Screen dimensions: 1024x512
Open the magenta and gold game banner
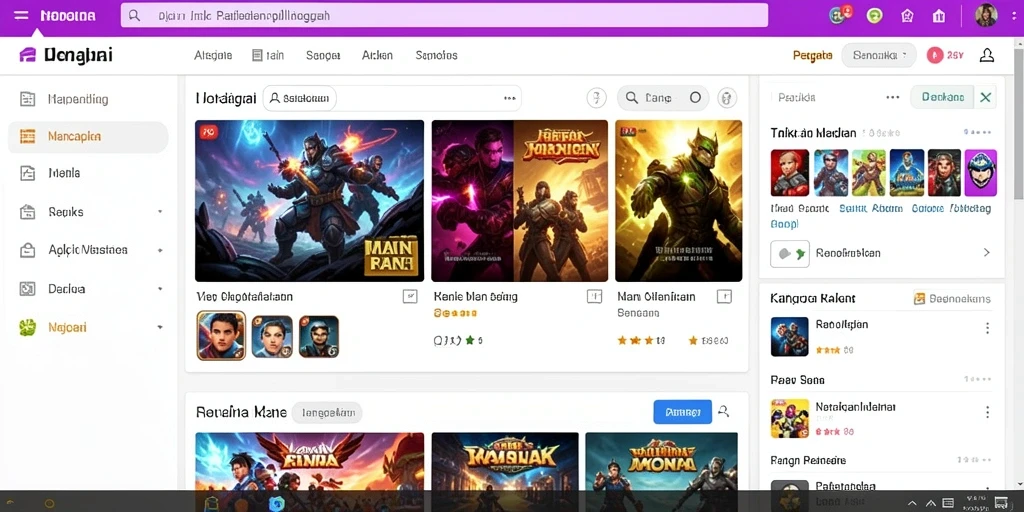tap(520, 200)
